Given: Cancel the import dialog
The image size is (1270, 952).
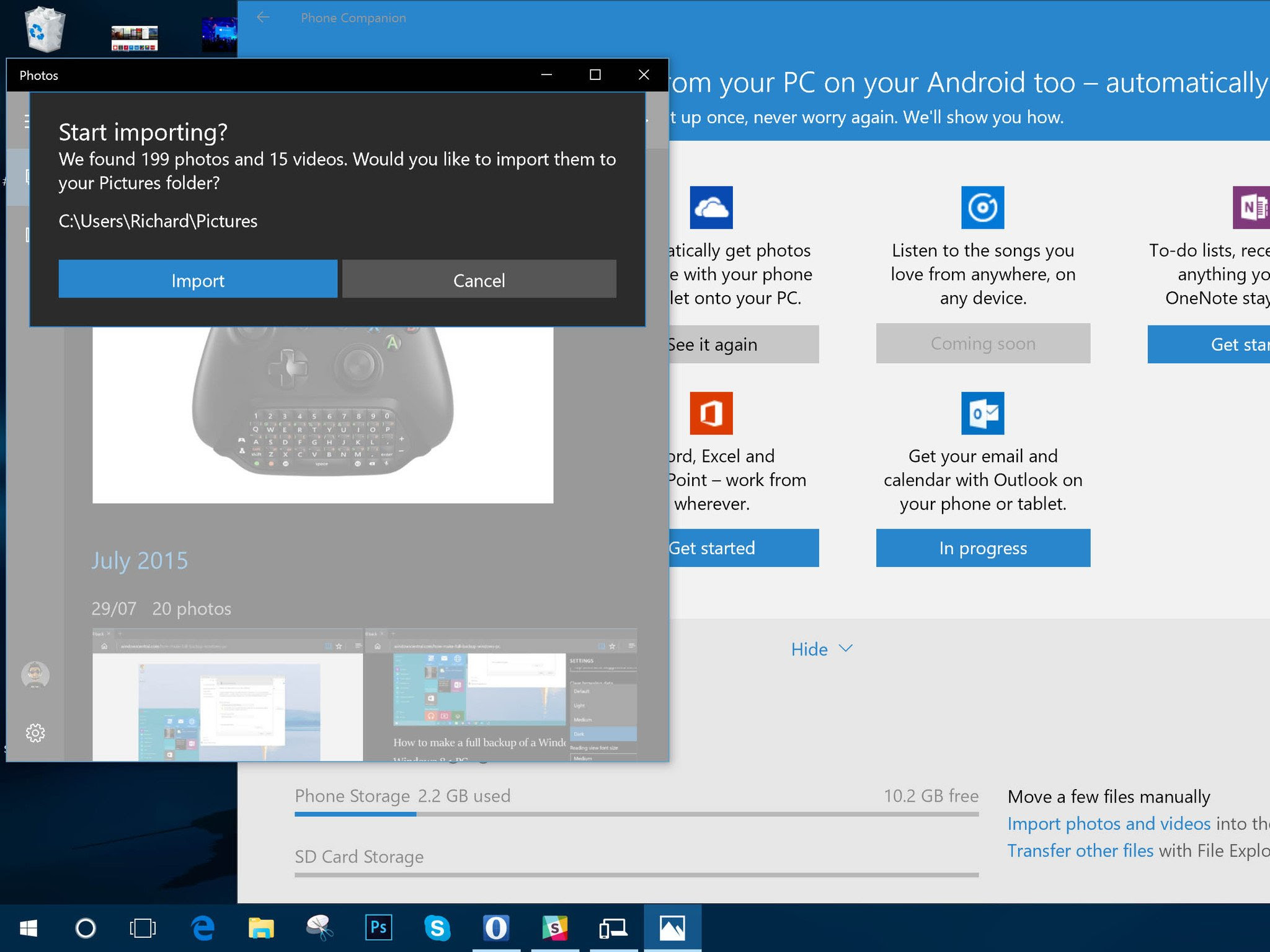Looking at the screenshot, I should point(479,280).
